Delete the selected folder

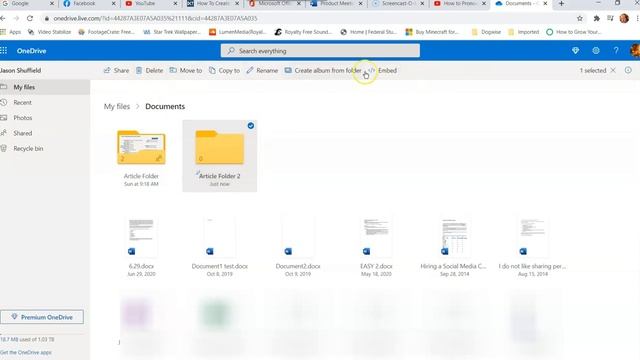[x=149, y=70]
